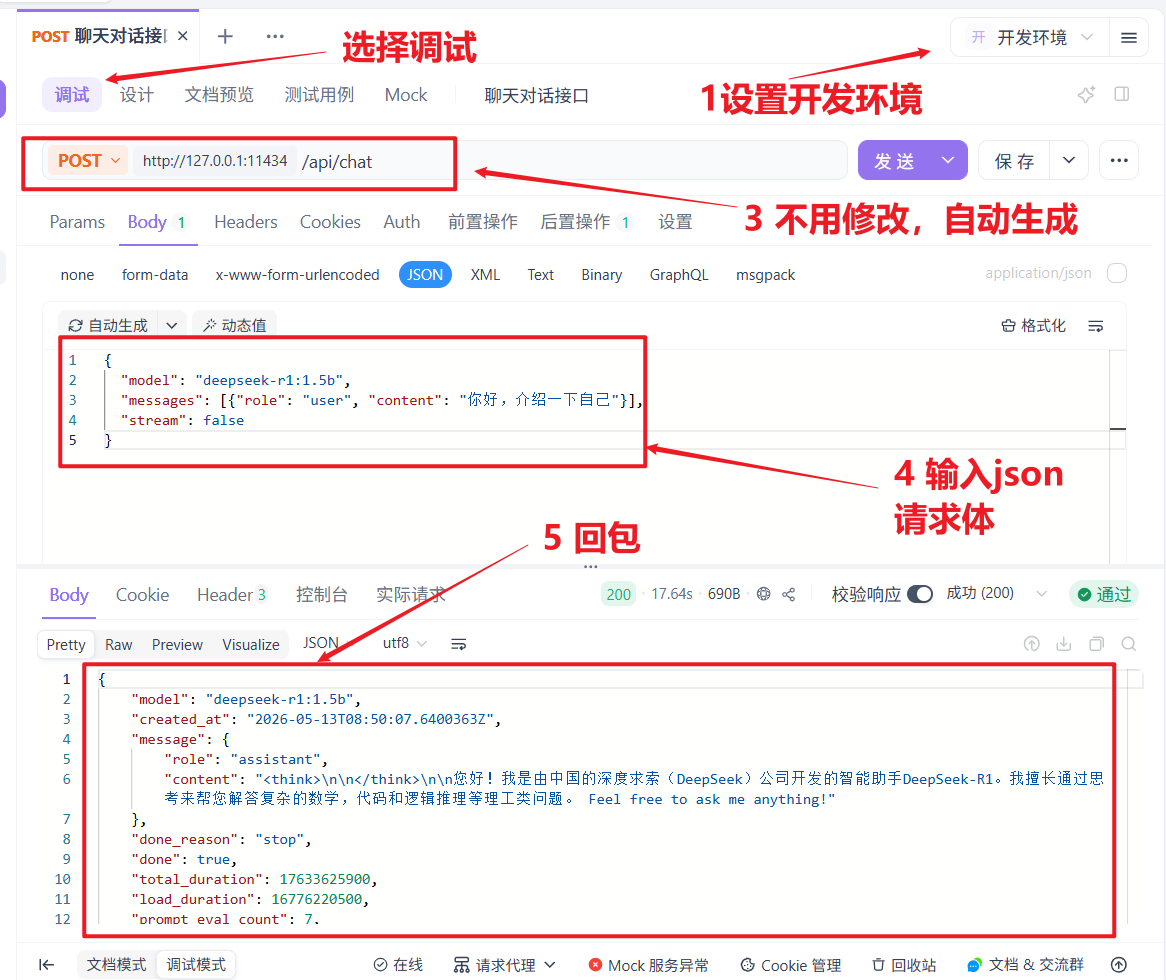
Task: Tick the application/json checkbox
Action: pyautogui.click(x=1117, y=273)
